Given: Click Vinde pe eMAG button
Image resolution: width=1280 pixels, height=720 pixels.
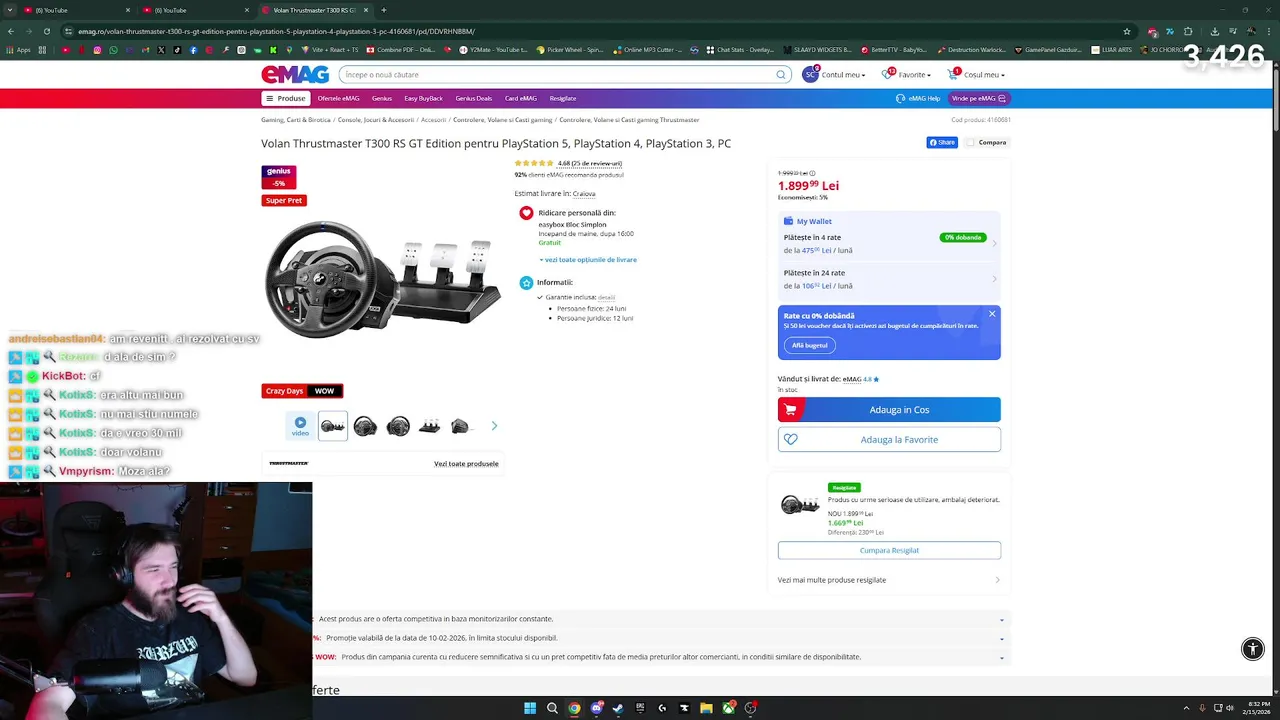Looking at the screenshot, I should click(x=978, y=98).
